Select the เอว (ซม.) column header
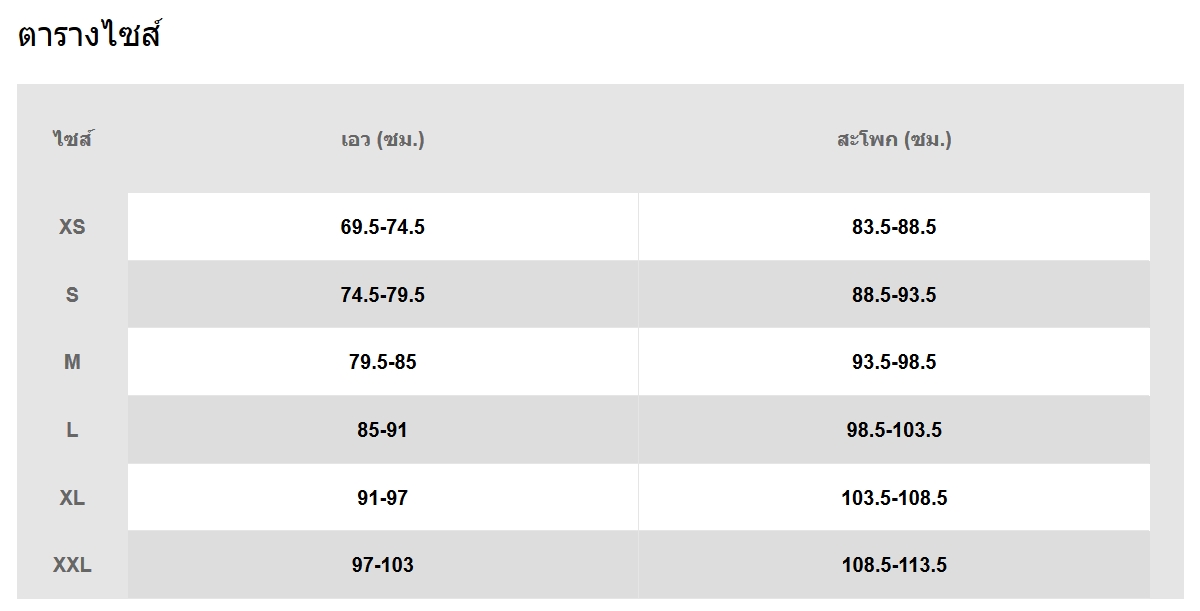 382,139
